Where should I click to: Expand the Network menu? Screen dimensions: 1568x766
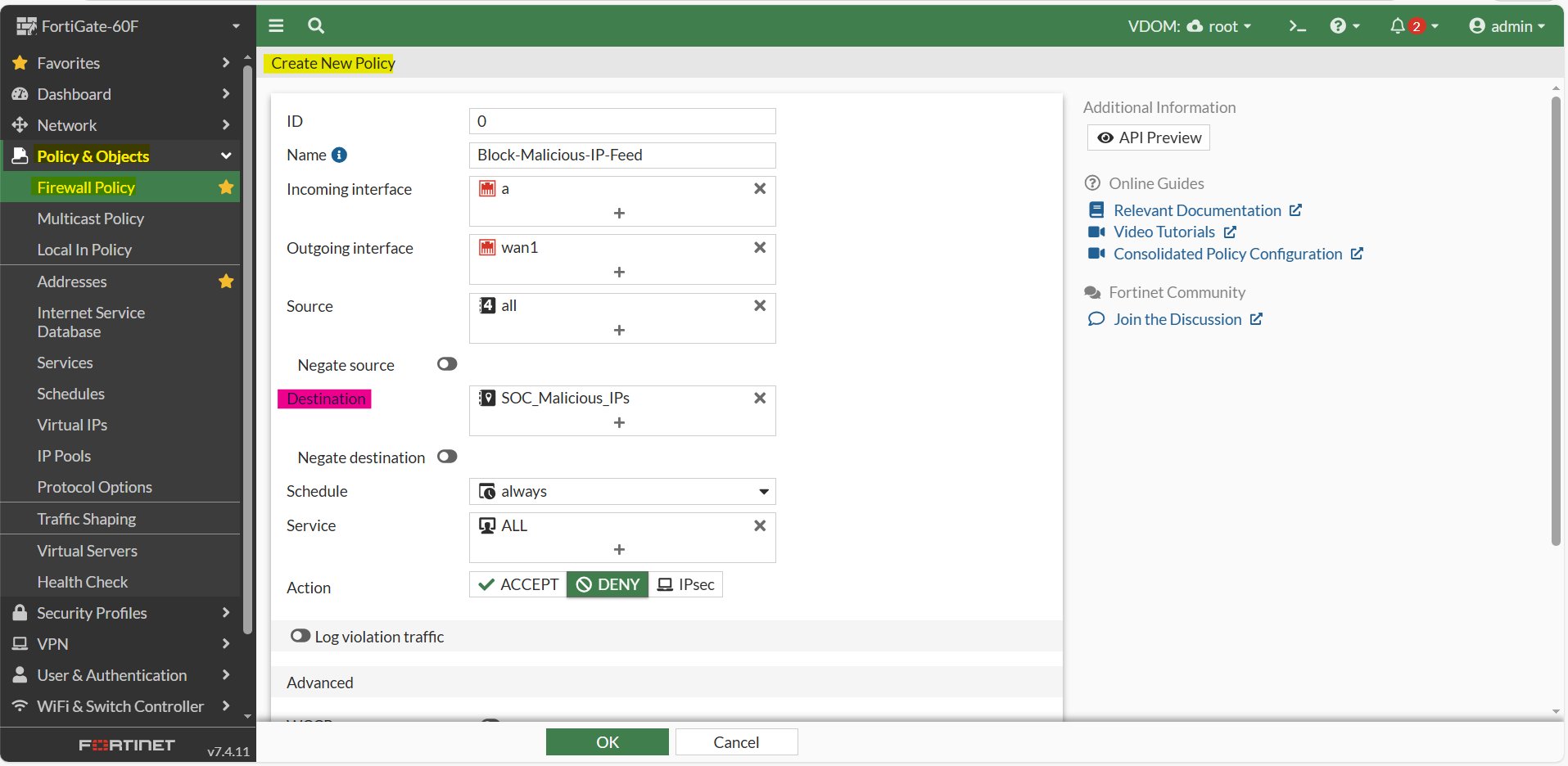120,125
